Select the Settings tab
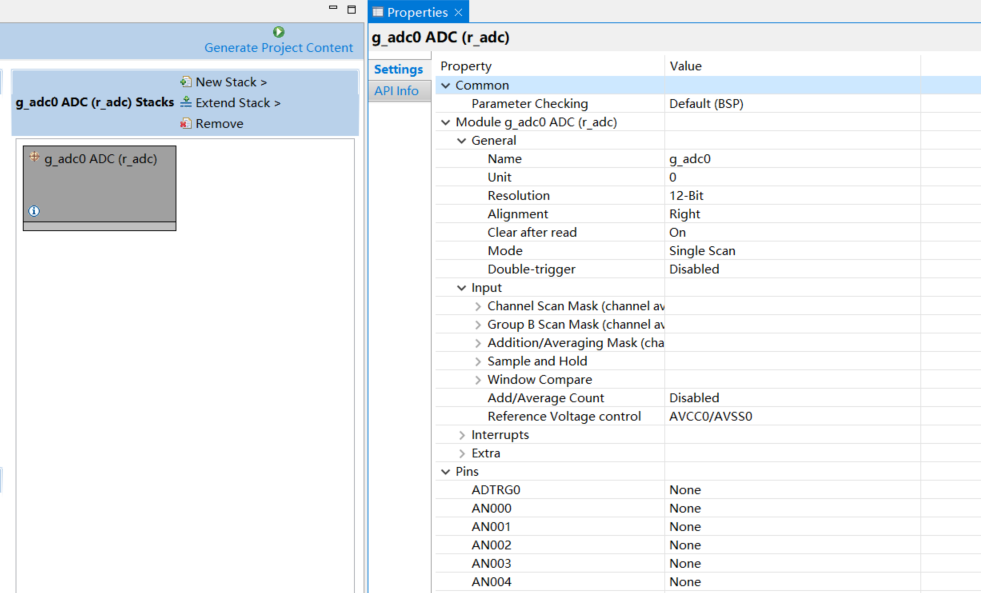The height and width of the screenshot is (593, 981). pyautogui.click(x=398, y=70)
